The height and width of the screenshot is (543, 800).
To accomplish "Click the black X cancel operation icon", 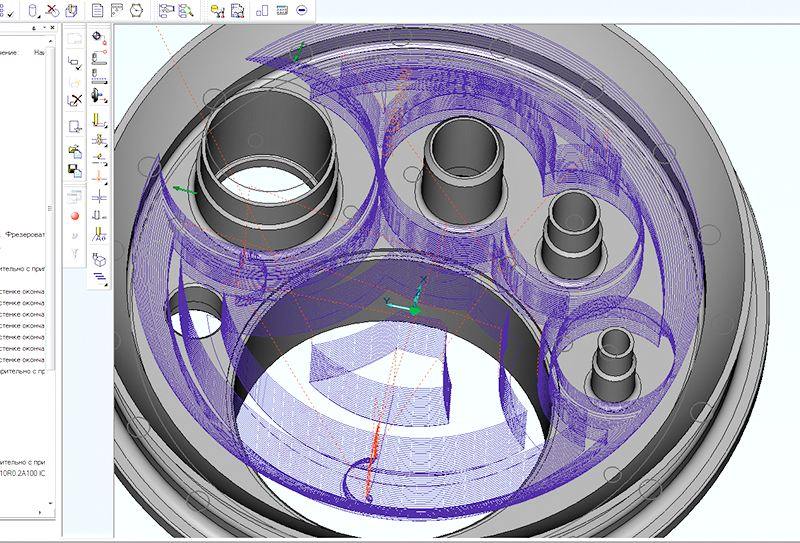I will 75,100.
